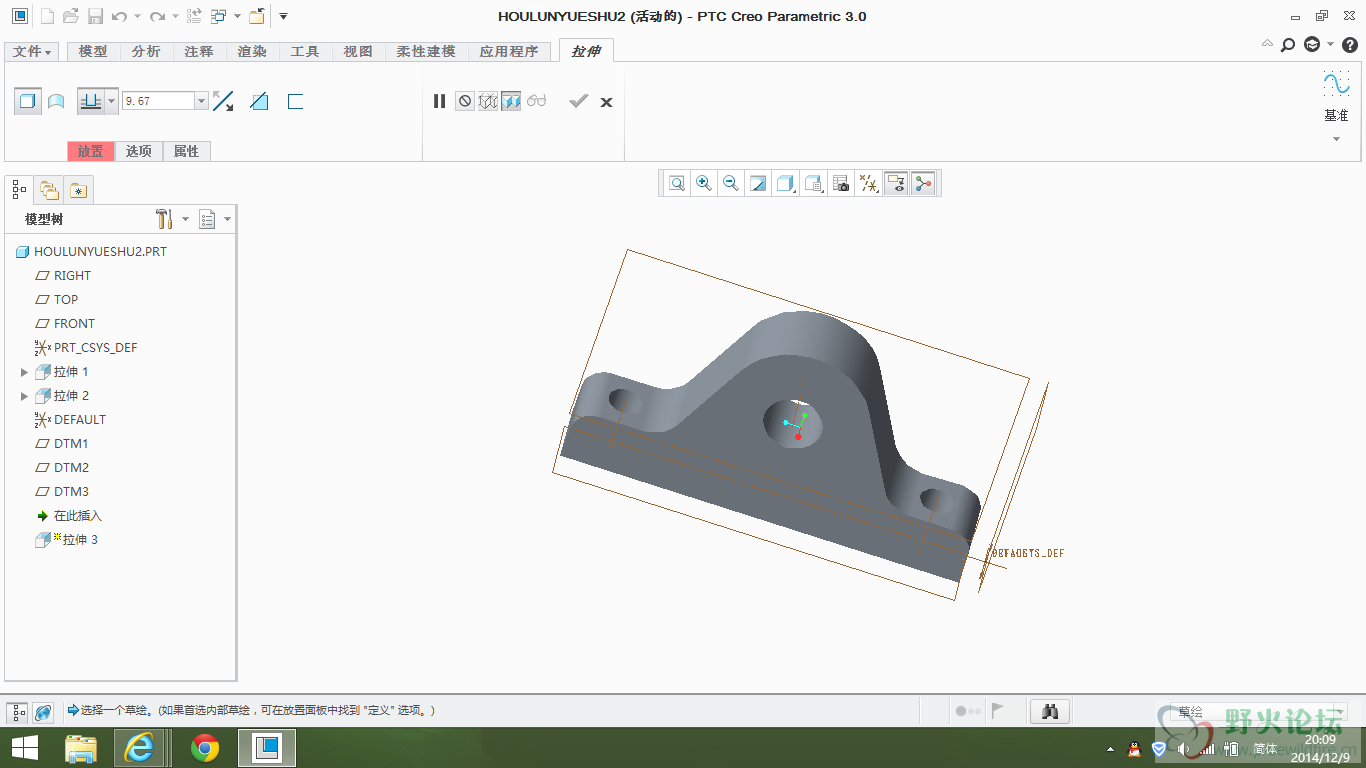Flip the extrude depth direction
This screenshot has width=1366, height=768.
click(223, 101)
